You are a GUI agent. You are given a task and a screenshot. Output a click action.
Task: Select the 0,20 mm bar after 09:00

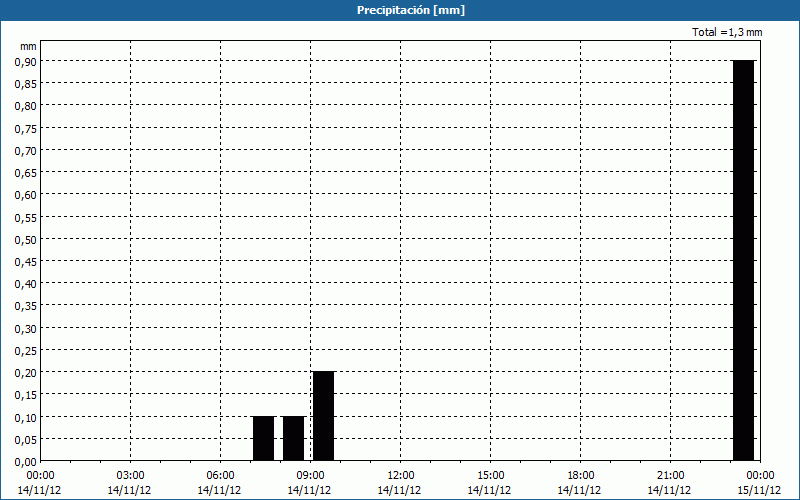tap(323, 416)
